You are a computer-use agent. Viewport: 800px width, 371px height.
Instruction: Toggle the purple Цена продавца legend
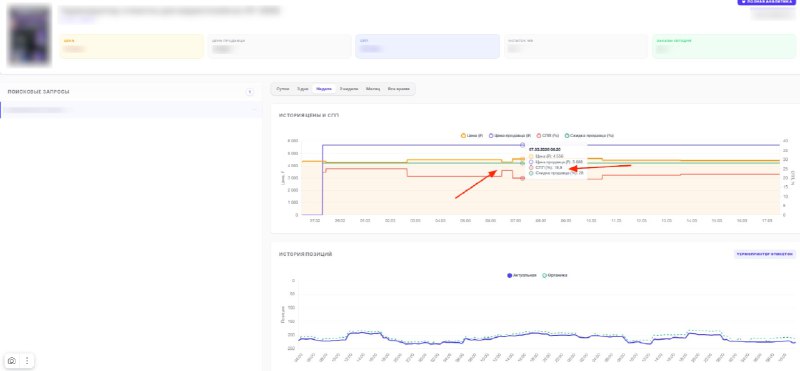coord(510,136)
